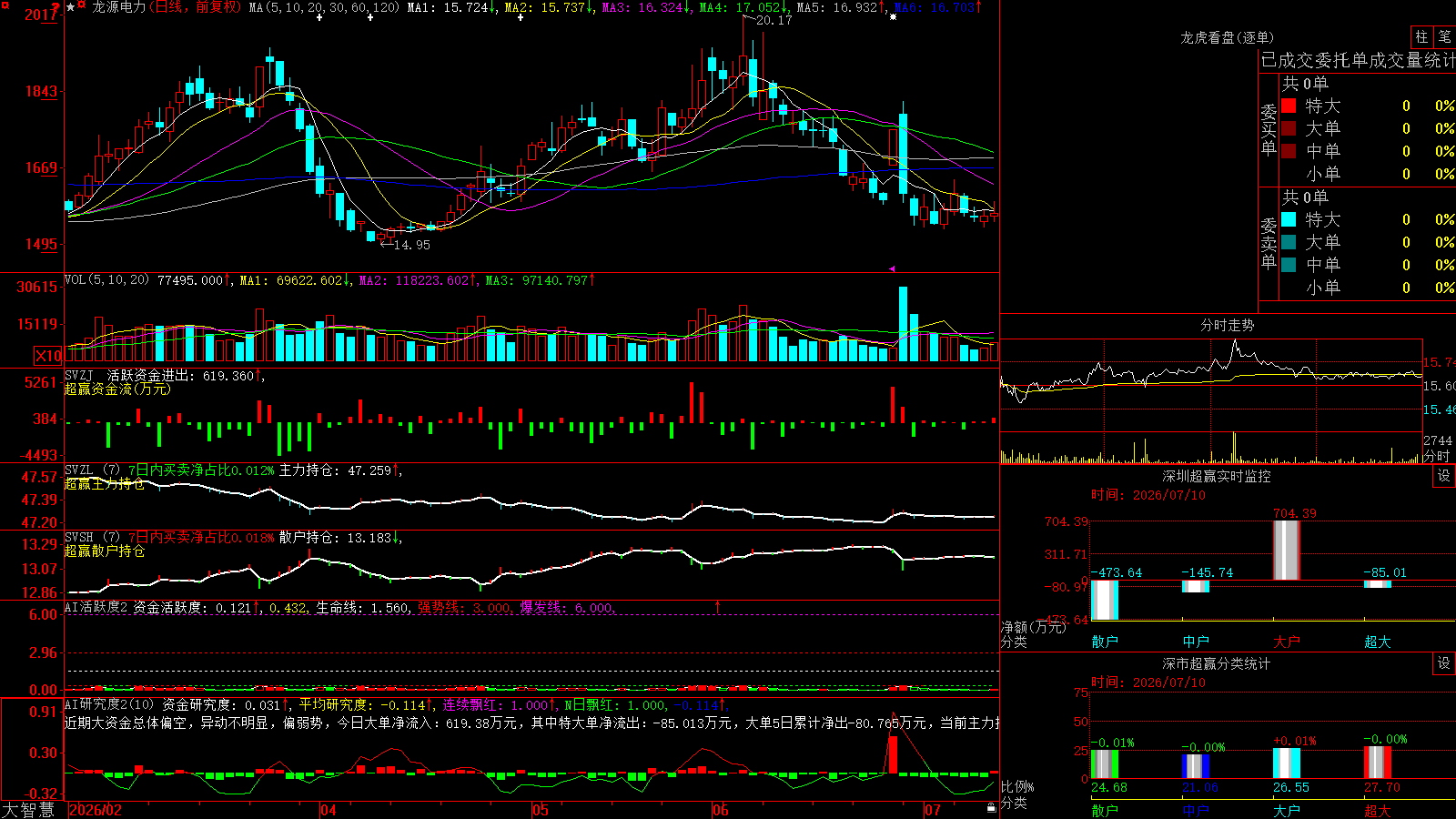Viewport: 1456px width, 819px height.
Task: Click the -473.64 散户 bar in monitor chart
Action: [x=1105, y=600]
